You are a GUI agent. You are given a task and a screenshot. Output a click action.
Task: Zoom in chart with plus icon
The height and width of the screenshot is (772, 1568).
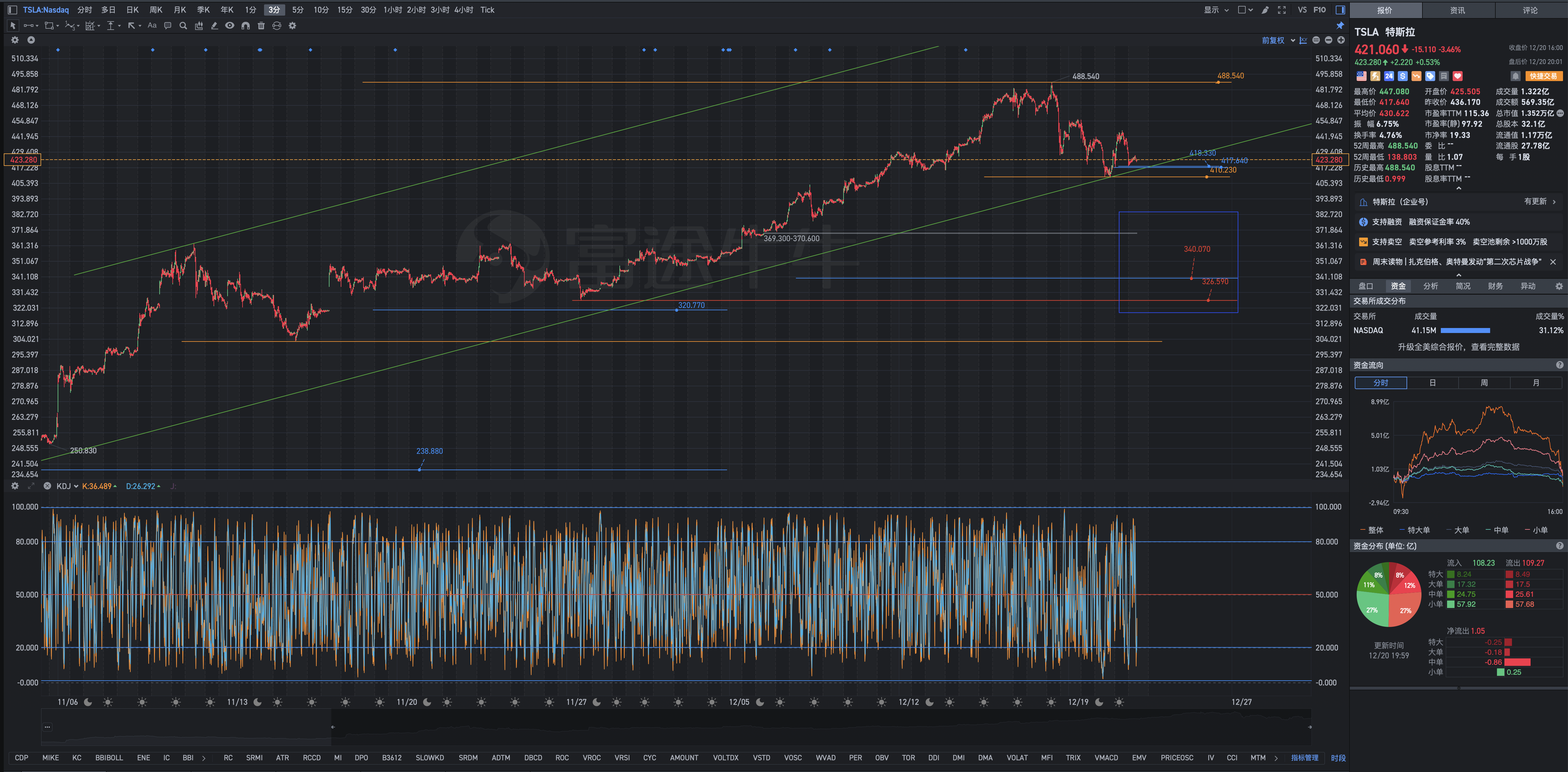coord(1340,40)
